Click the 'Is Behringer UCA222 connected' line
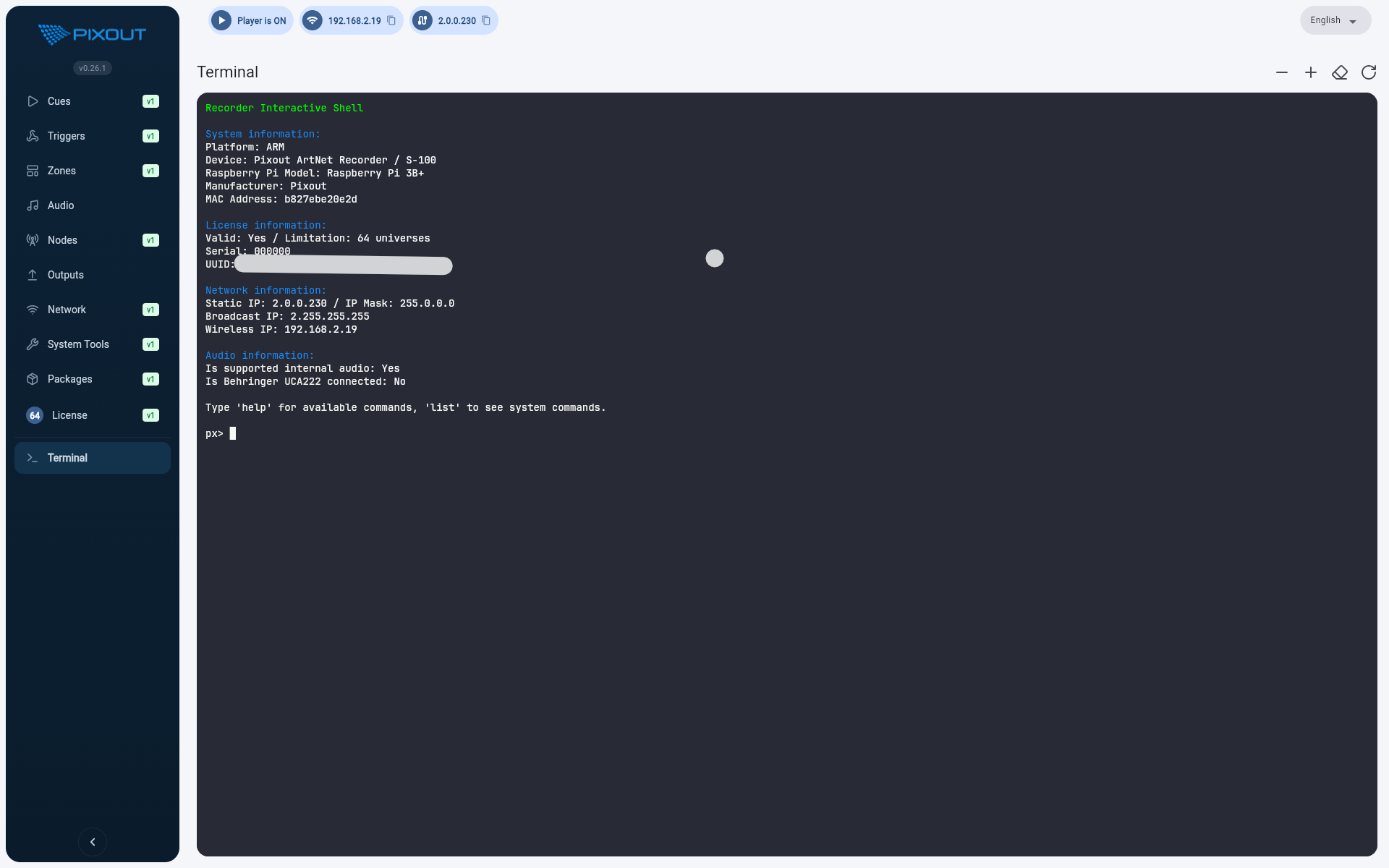This screenshot has height=868, width=1389. (x=305, y=381)
